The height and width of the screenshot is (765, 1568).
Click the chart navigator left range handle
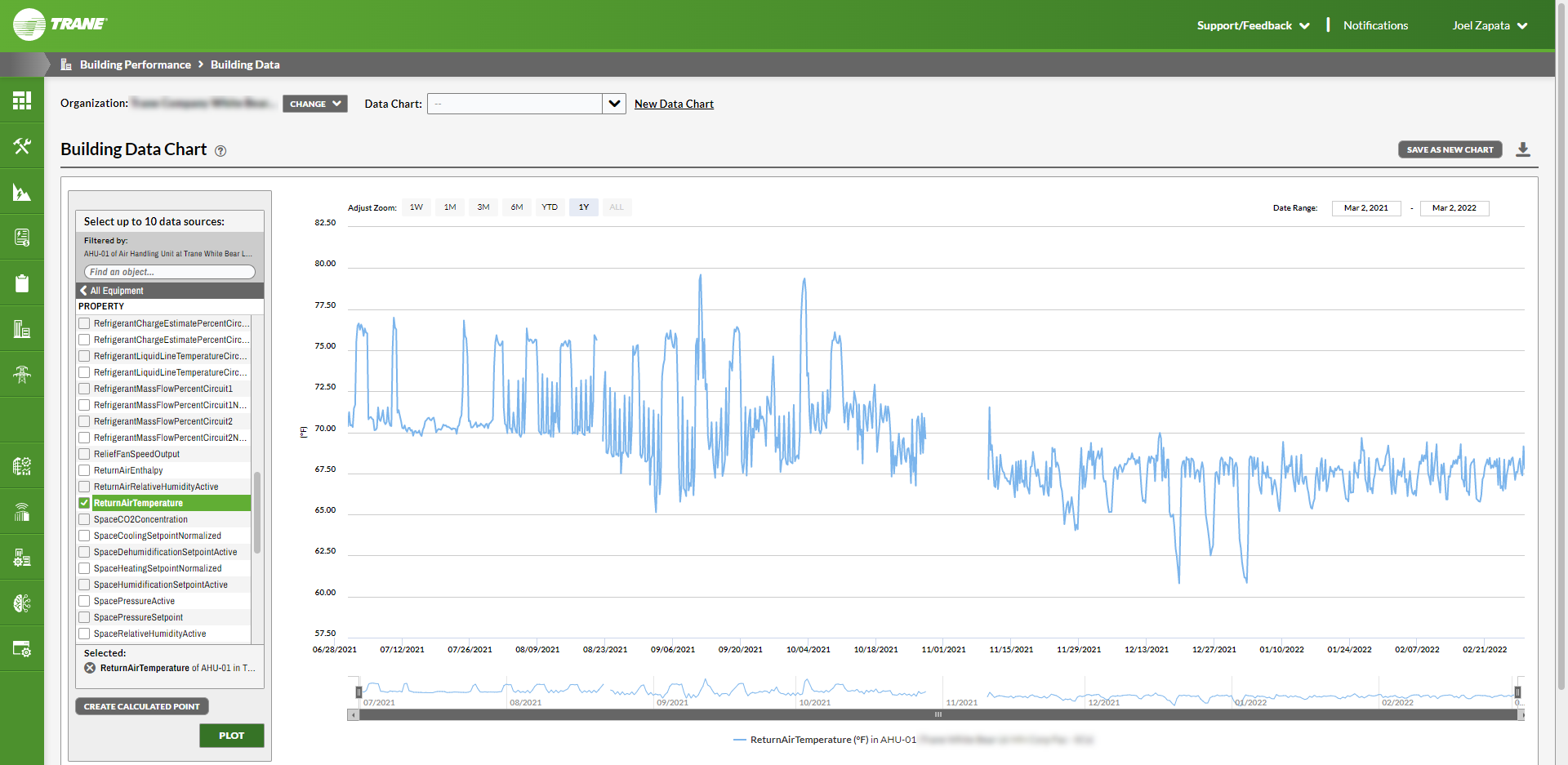point(359,692)
